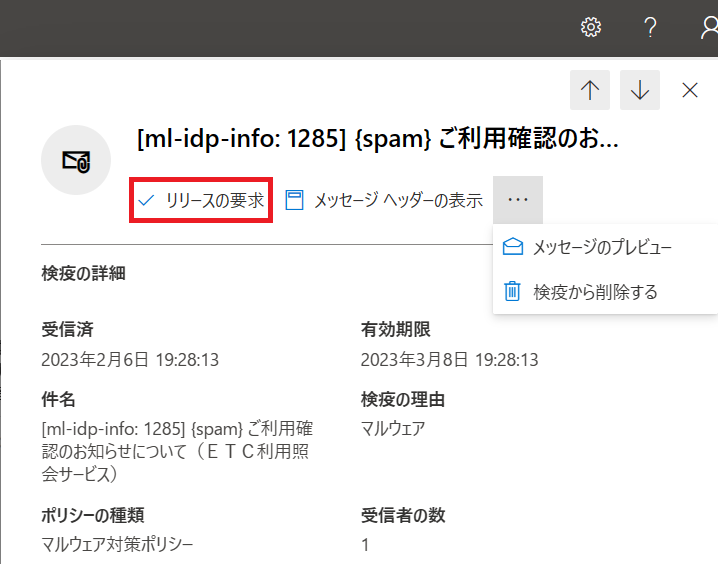Click the trash can delete icon
718x564 pixels.
coord(512,291)
